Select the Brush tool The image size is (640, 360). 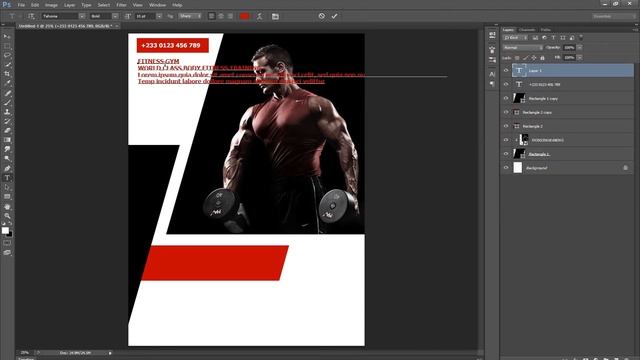[7, 102]
